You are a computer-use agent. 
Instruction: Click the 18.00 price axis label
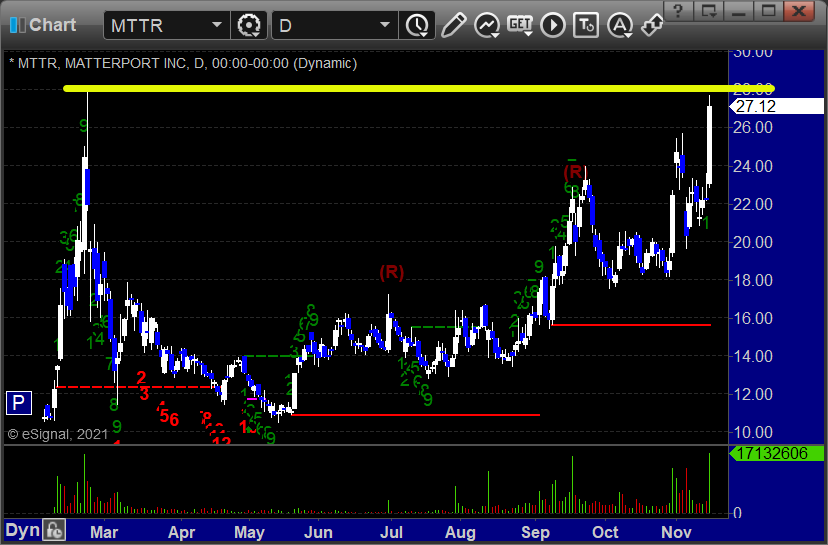(753, 280)
